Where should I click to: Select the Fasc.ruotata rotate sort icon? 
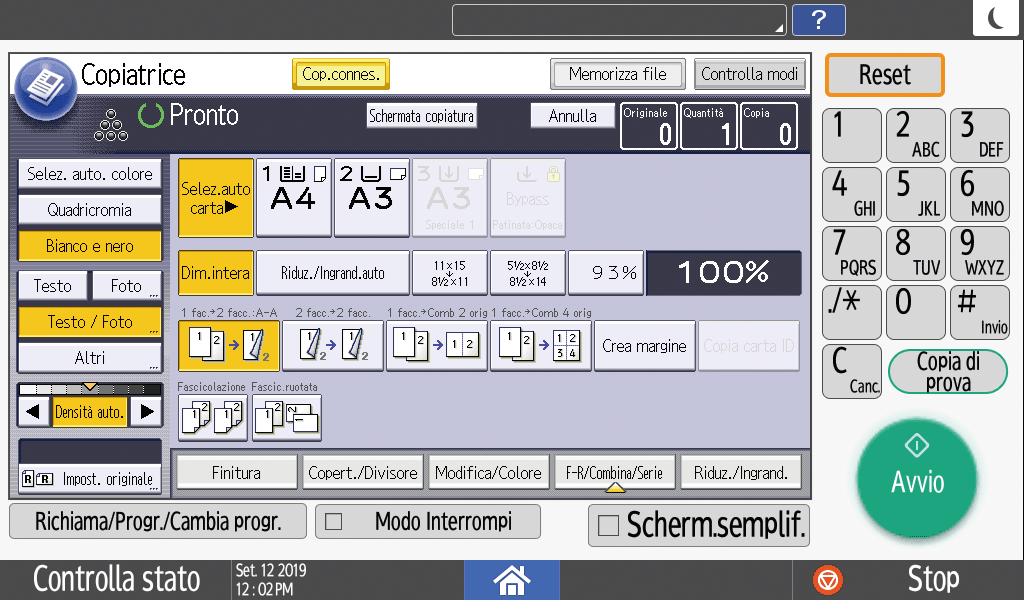(x=287, y=418)
